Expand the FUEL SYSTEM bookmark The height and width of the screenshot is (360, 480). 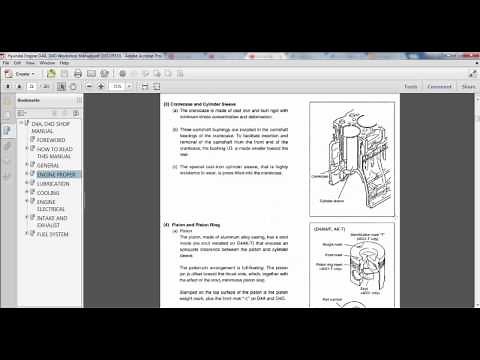27,233
